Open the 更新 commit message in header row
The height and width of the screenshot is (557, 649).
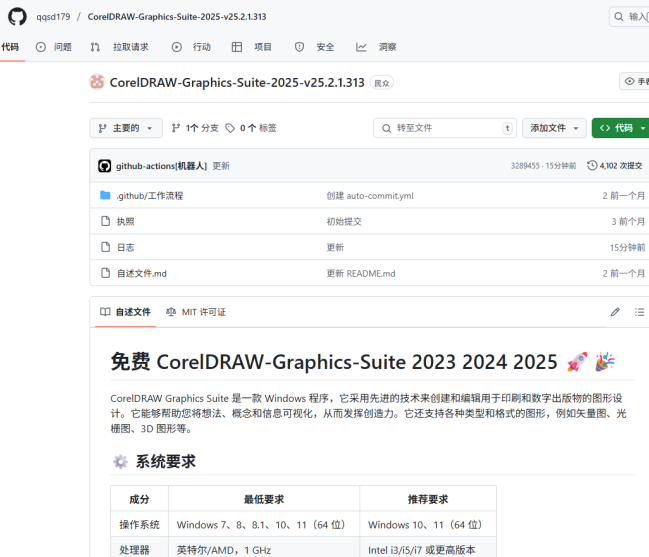coord(221,166)
